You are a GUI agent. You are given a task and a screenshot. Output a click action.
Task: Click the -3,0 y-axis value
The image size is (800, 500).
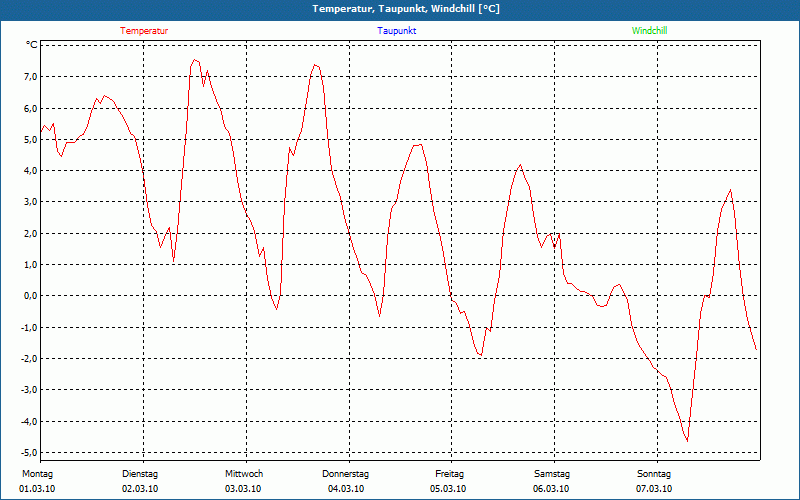coord(29,390)
